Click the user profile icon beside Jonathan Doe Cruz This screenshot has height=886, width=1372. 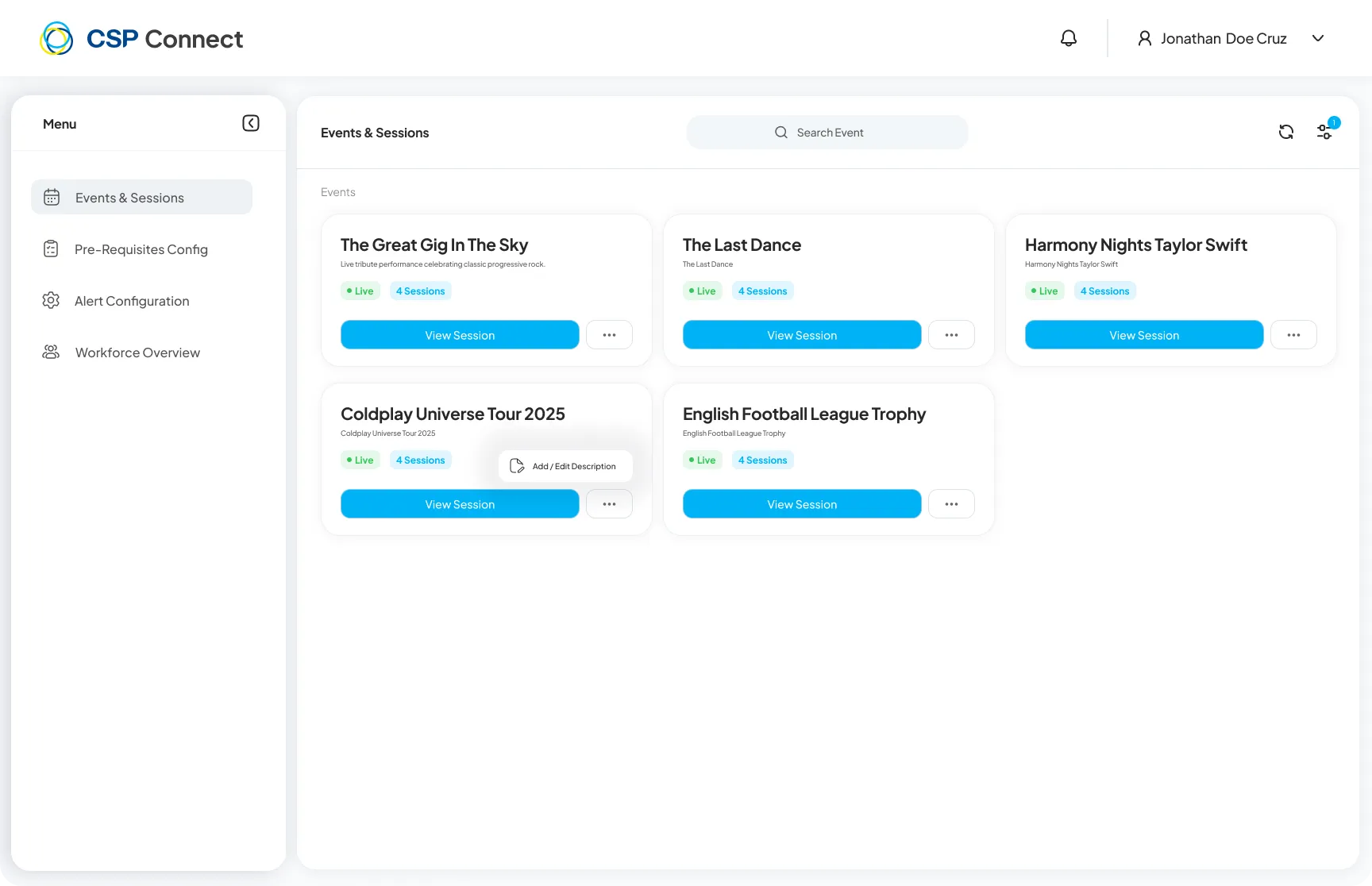pos(1144,38)
